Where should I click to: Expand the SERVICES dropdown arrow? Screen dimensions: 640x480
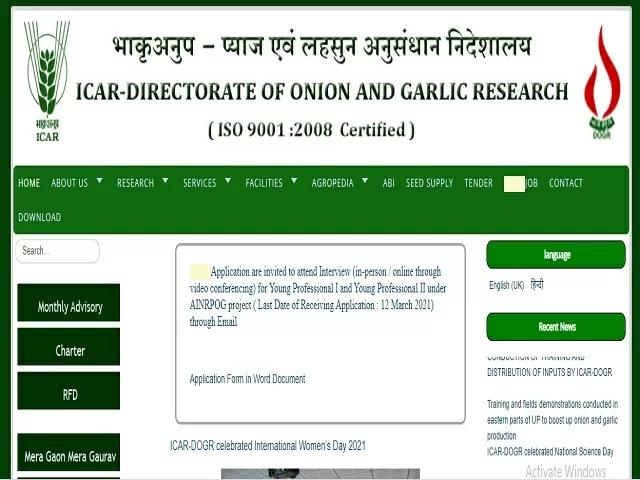click(x=228, y=180)
